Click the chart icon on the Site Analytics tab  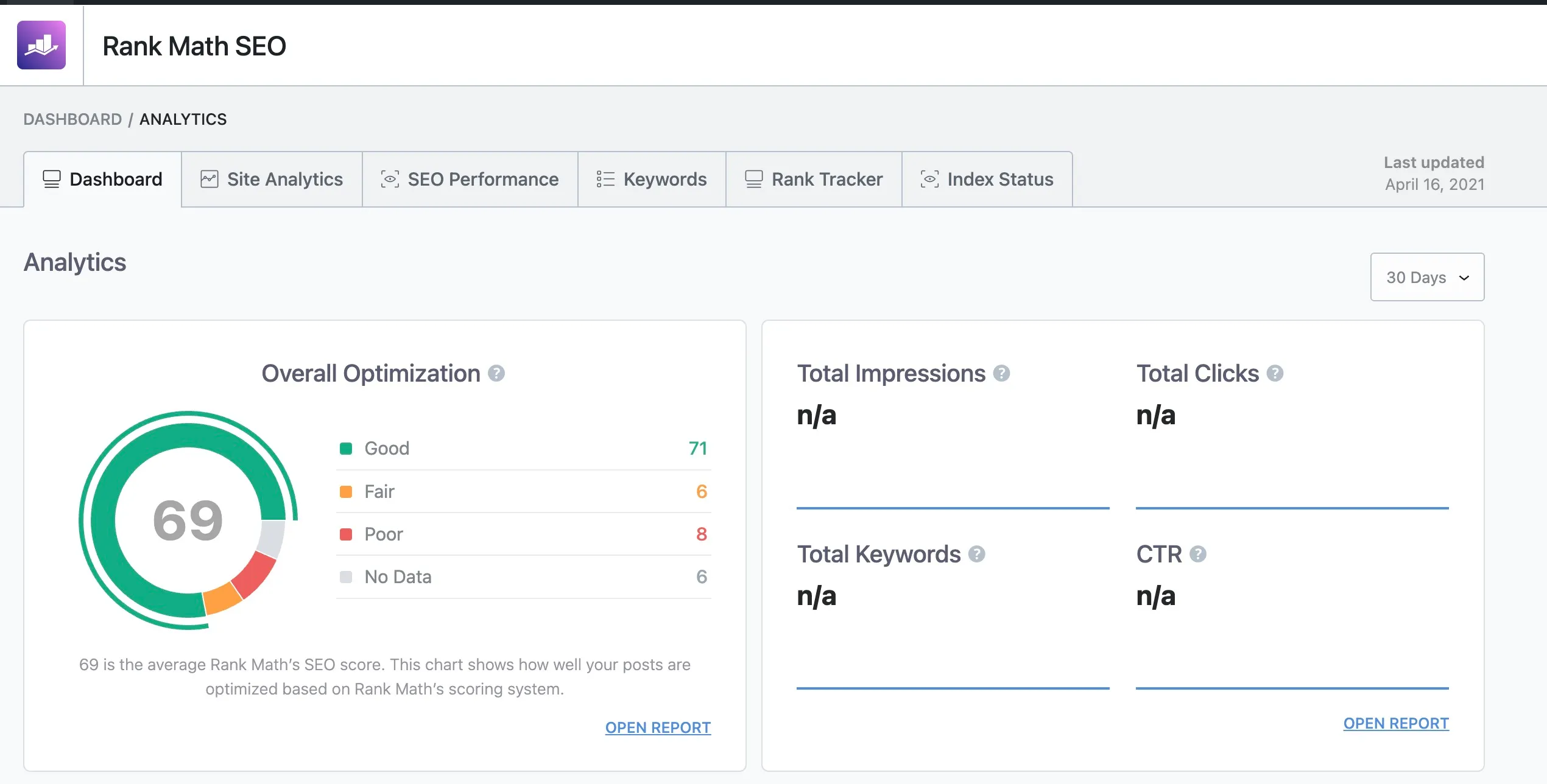(x=209, y=179)
